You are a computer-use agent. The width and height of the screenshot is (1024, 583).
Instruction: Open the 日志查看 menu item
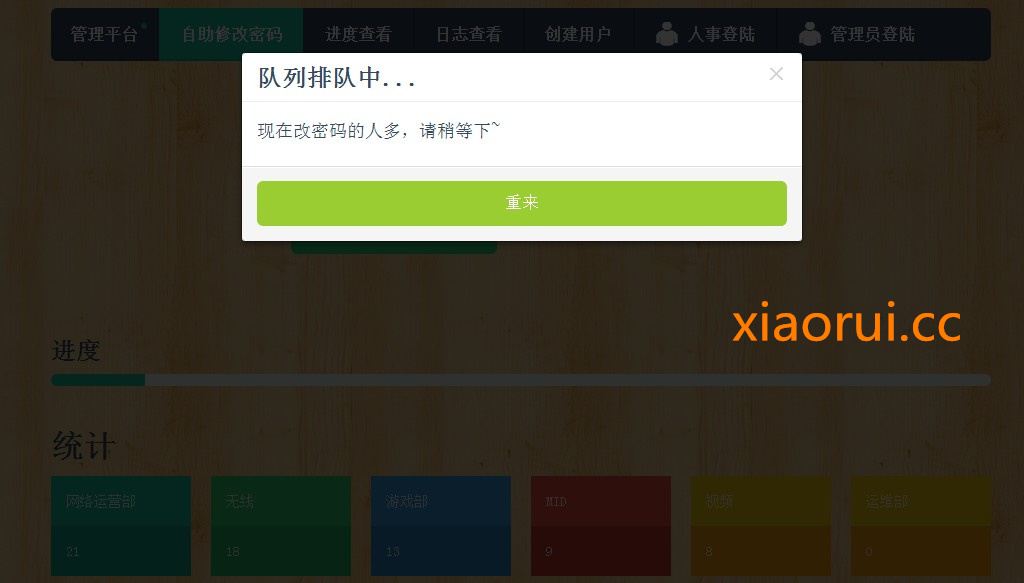(468, 34)
